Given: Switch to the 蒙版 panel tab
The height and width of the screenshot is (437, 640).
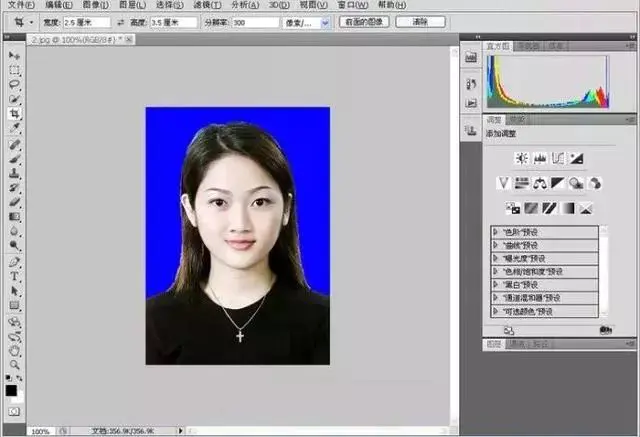Looking at the screenshot, I should [516, 119].
